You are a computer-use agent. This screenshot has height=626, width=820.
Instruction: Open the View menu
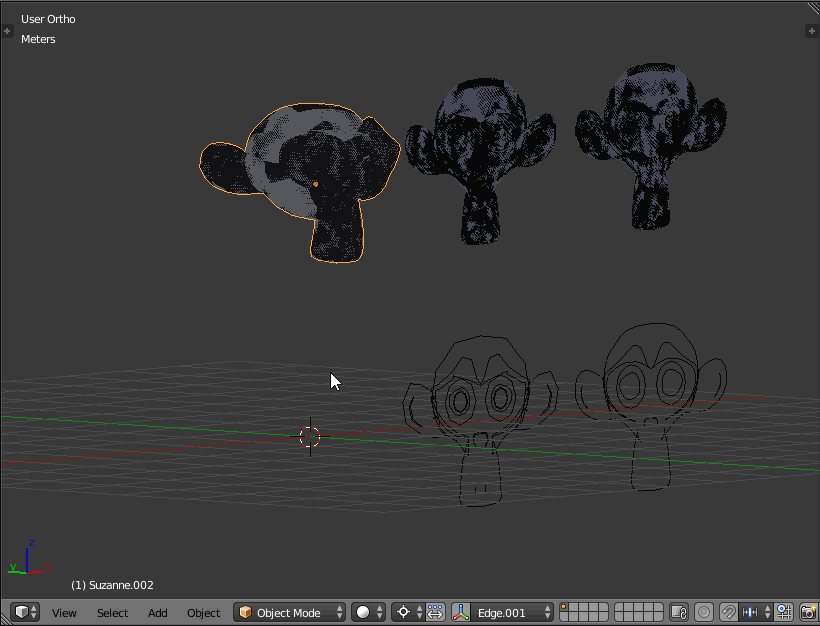pos(64,613)
